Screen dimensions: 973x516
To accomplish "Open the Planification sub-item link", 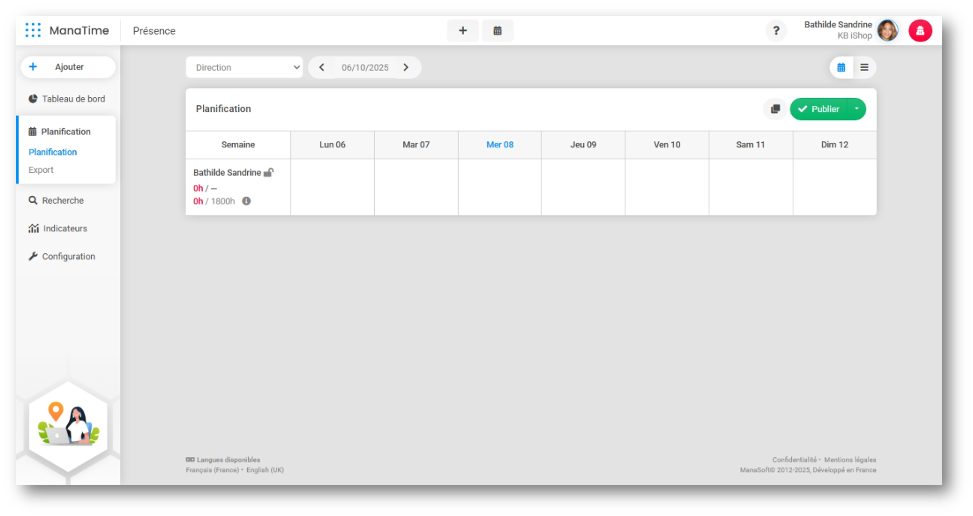I will click(53, 152).
